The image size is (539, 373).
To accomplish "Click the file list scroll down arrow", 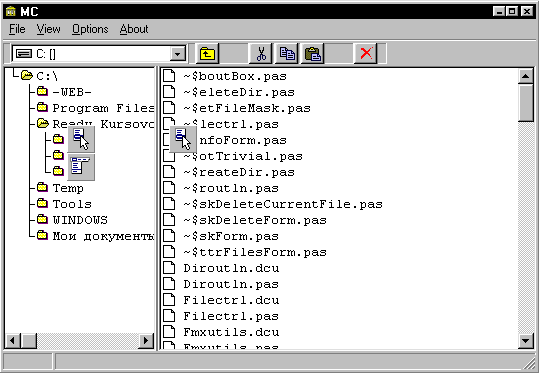I will pos(526,341).
